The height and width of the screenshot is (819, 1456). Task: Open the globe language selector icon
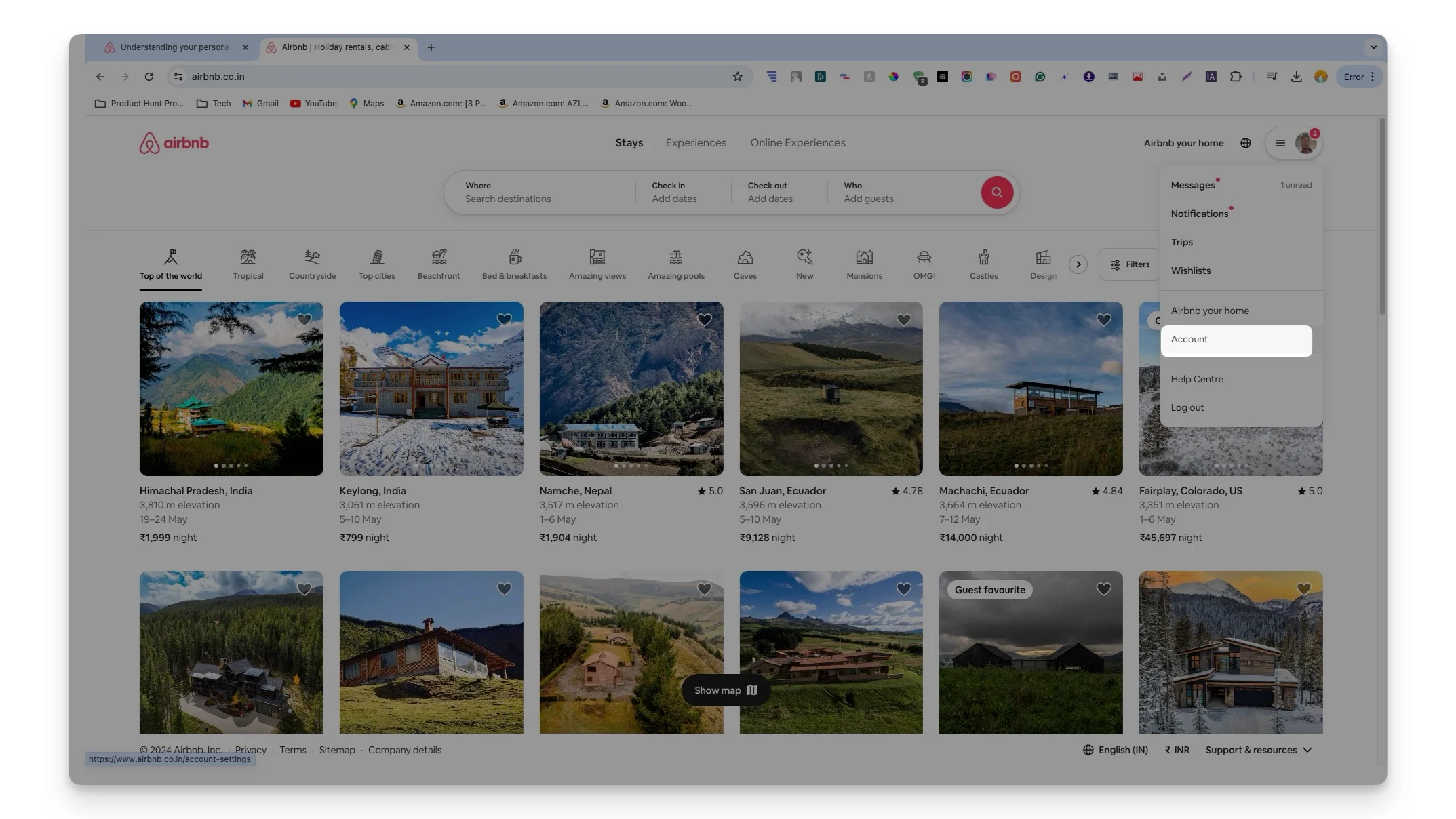click(1246, 143)
